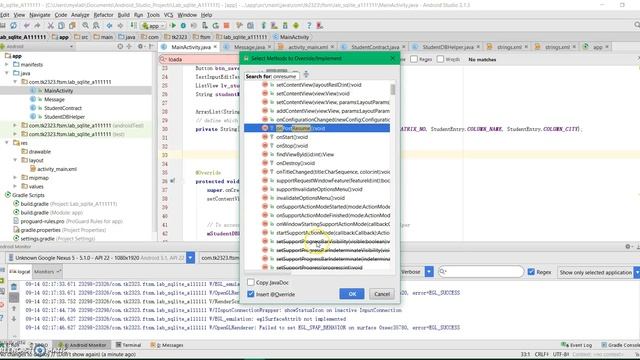Screen dimensions: 640x360
Task: Click the Debug app icon in toolbar
Action: point(183,26)
